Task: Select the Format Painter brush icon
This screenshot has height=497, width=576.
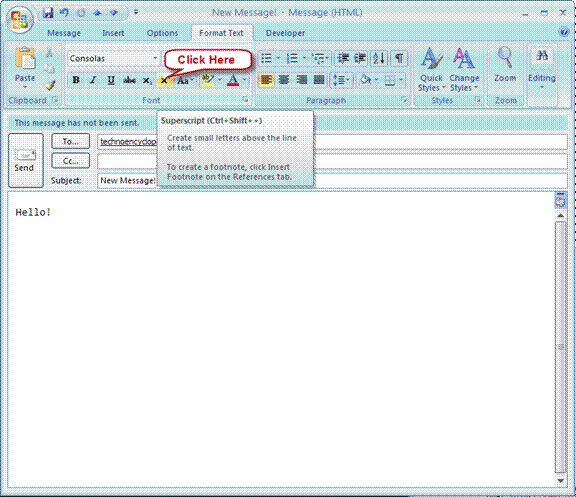Action: tap(50, 85)
